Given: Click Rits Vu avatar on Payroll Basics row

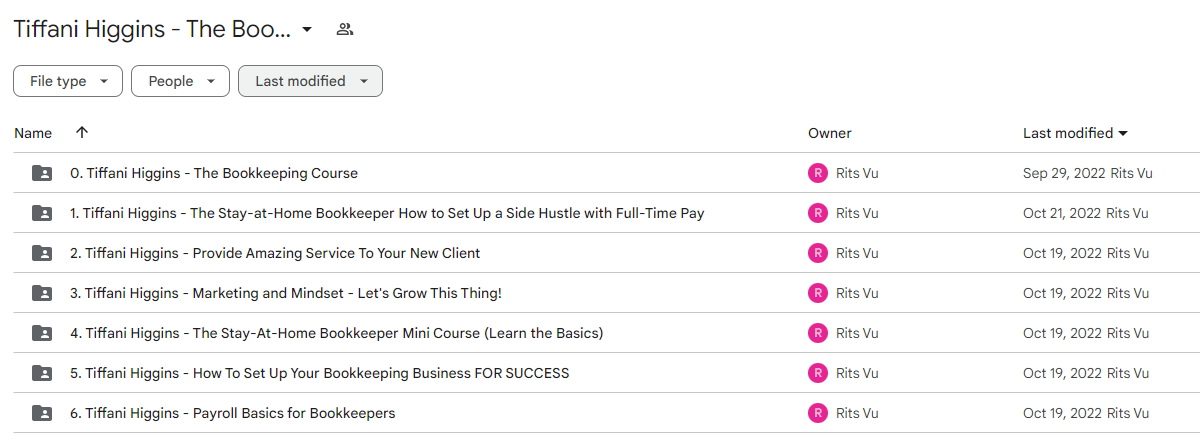Looking at the screenshot, I should [818, 413].
